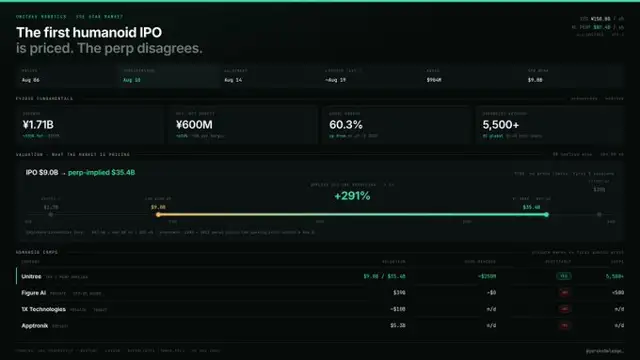Click Unitree's "~$250M" revenue cell
Image resolution: width=640 pixels, height=360 pixels.
click(x=487, y=276)
